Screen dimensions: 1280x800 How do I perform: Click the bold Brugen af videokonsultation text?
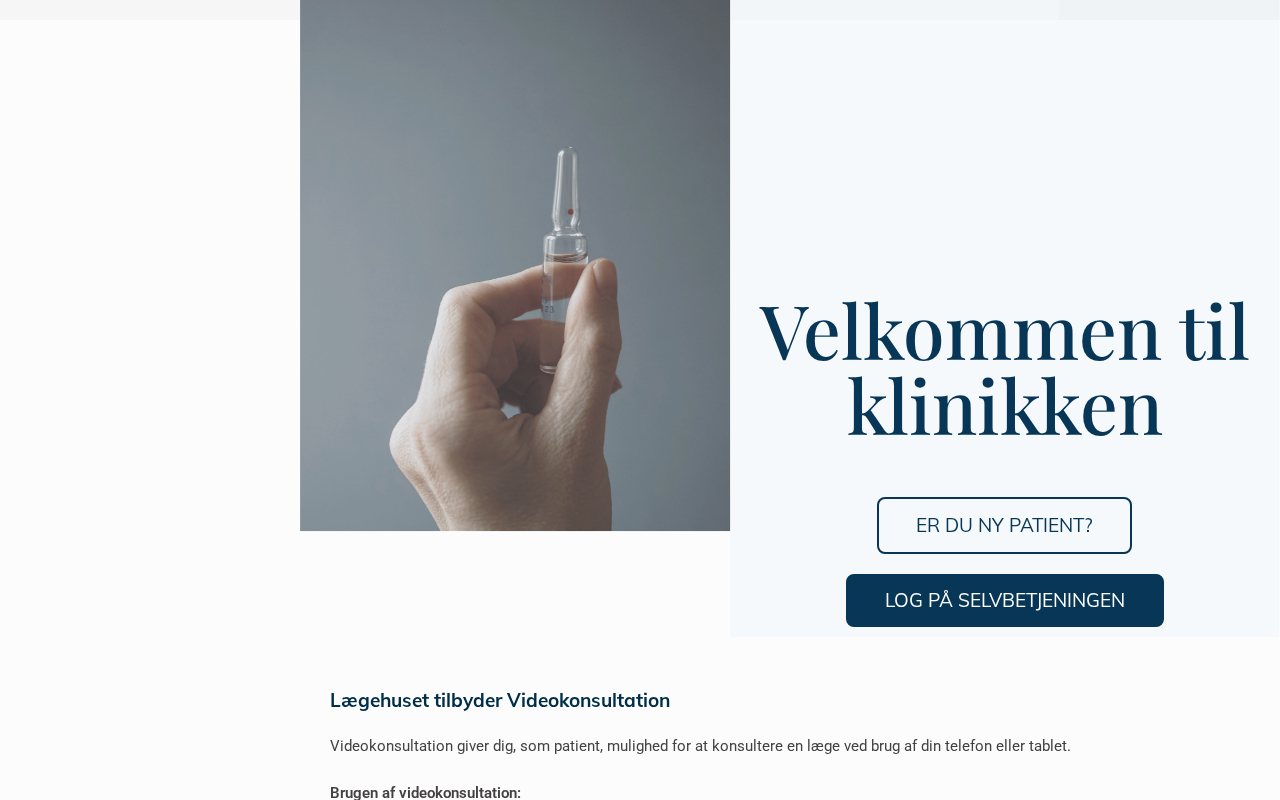tap(425, 792)
